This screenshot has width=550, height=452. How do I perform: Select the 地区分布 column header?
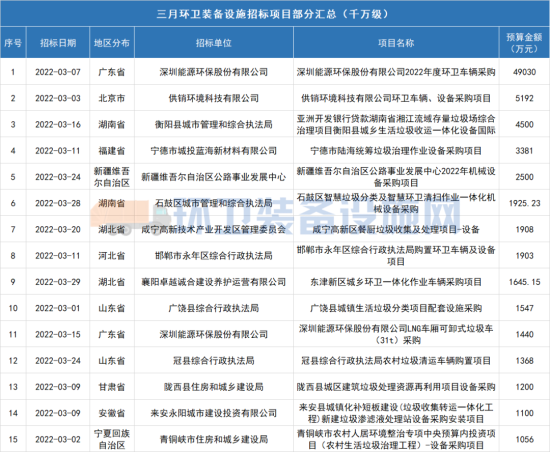coord(112,43)
